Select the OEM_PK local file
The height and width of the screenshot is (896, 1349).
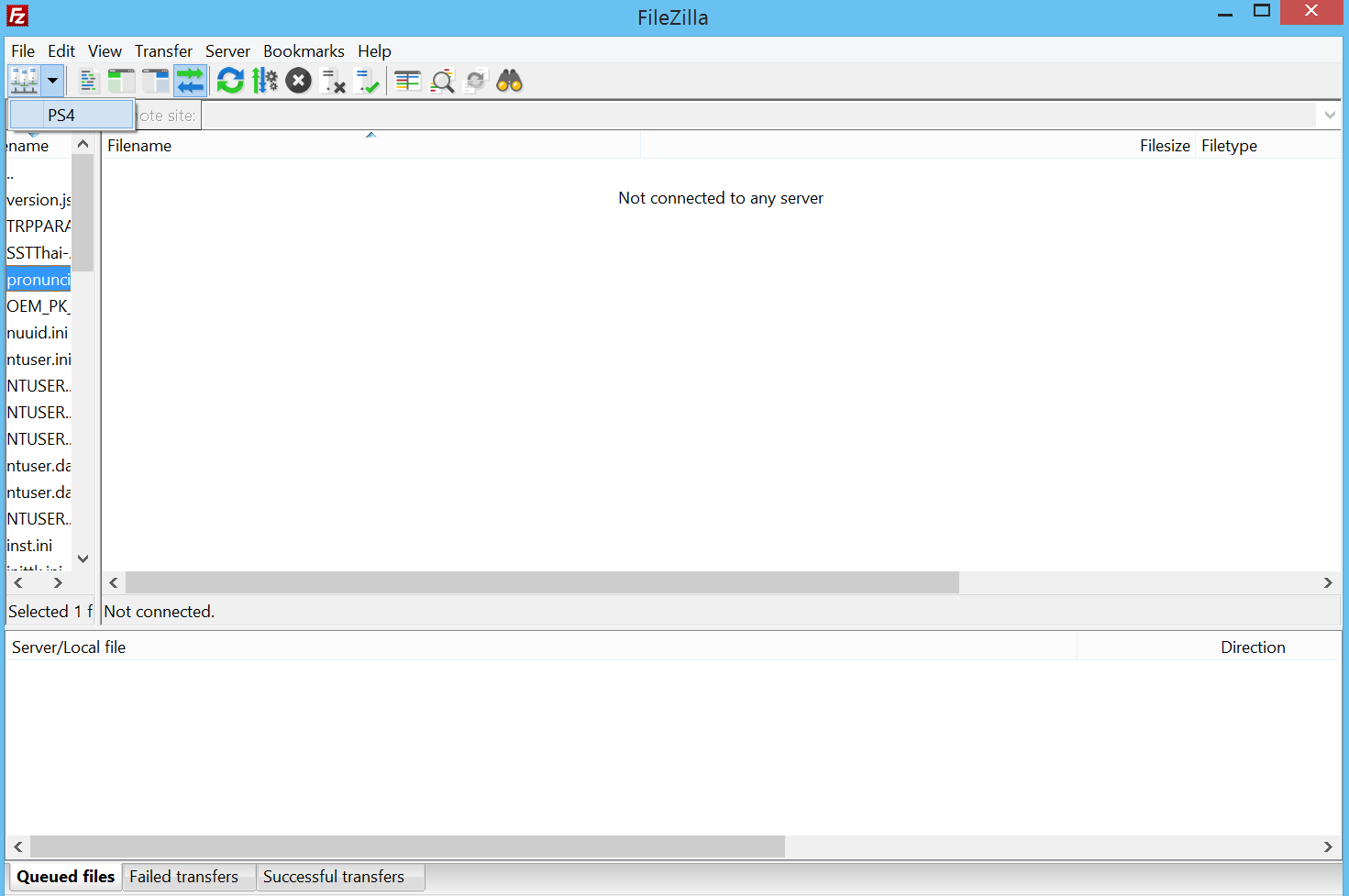[39, 306]
